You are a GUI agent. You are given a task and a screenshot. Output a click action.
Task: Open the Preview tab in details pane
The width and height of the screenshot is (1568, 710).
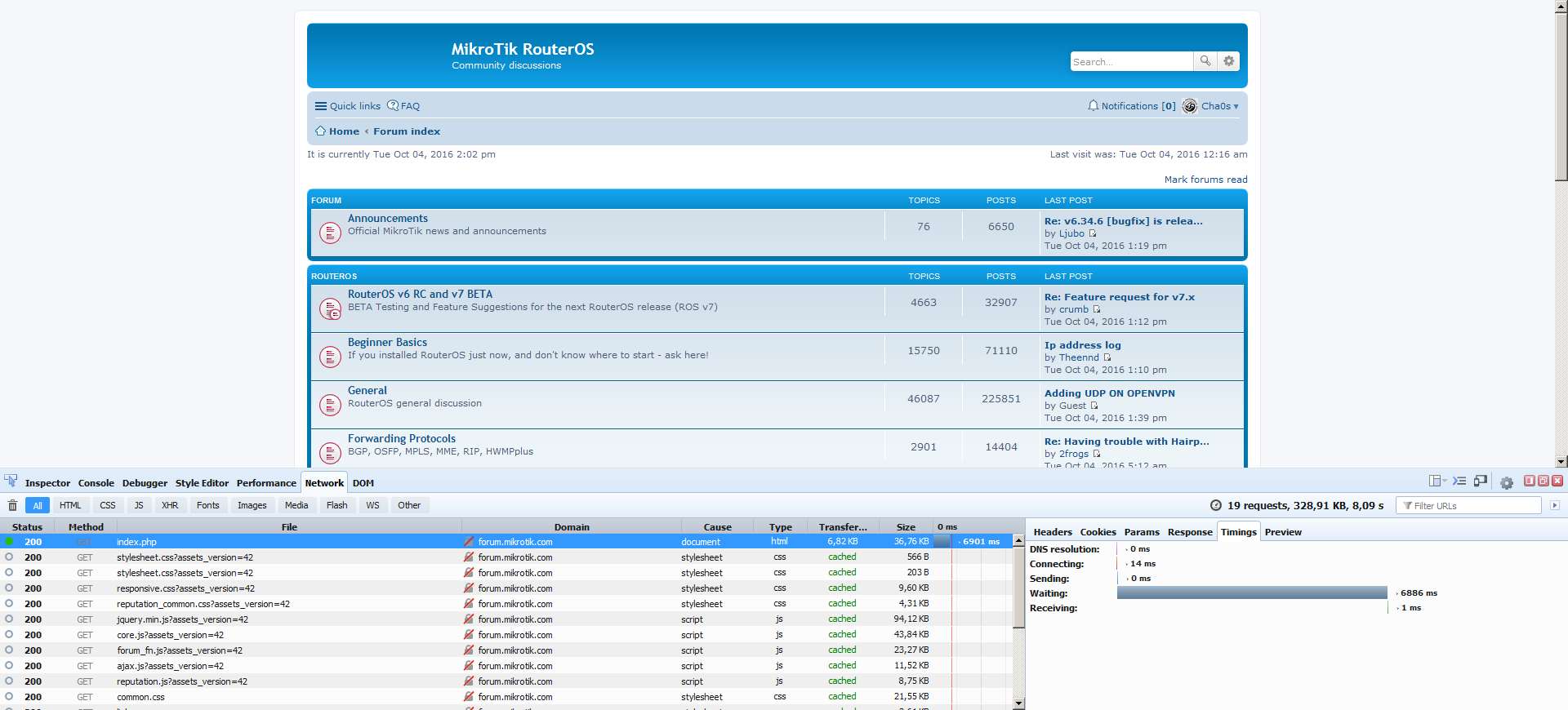[x=1283, y=532]
